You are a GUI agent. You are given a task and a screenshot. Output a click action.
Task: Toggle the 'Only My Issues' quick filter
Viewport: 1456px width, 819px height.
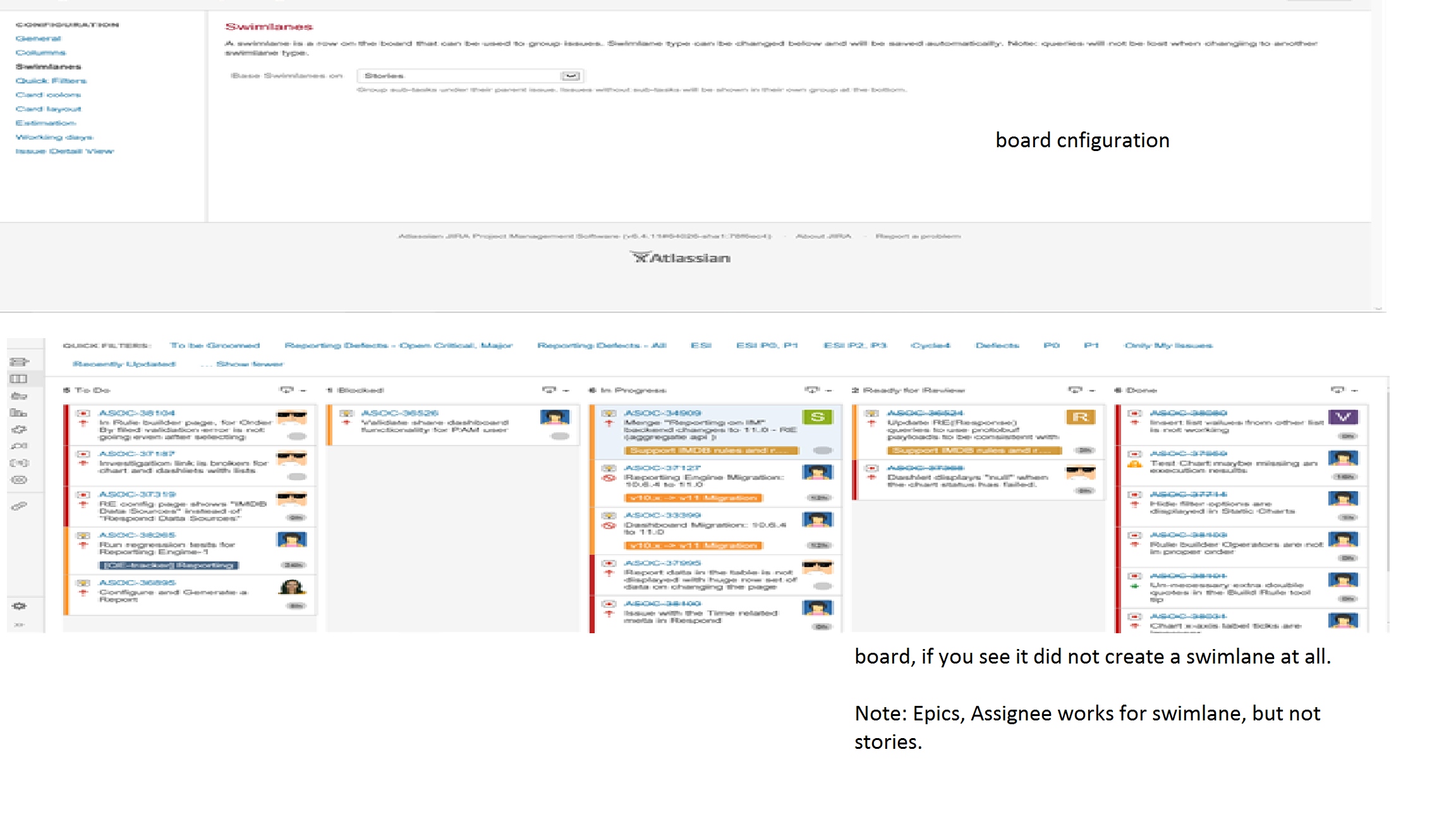(x=1168, y=346)
